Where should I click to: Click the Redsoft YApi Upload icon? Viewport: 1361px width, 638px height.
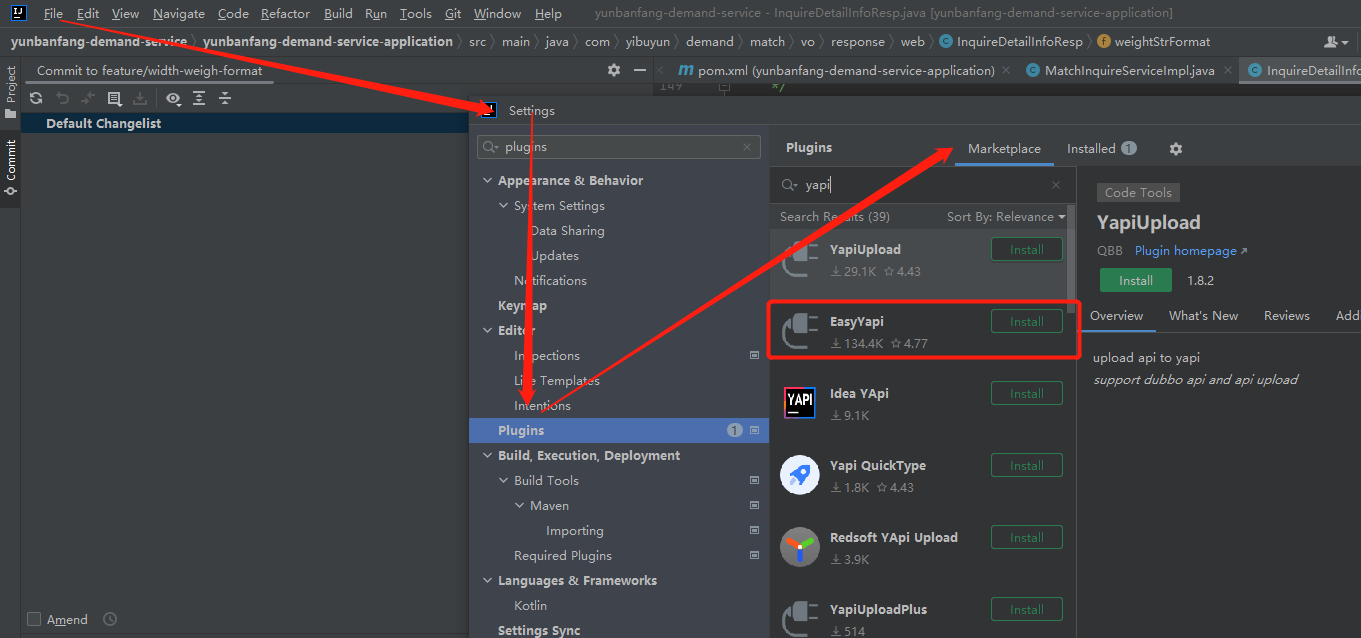800,548
